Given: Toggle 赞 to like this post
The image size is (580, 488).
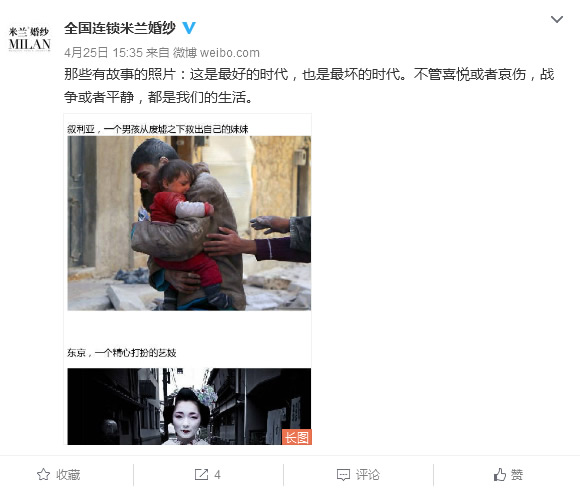Looking at the screenshot, I should coord(508,474).
